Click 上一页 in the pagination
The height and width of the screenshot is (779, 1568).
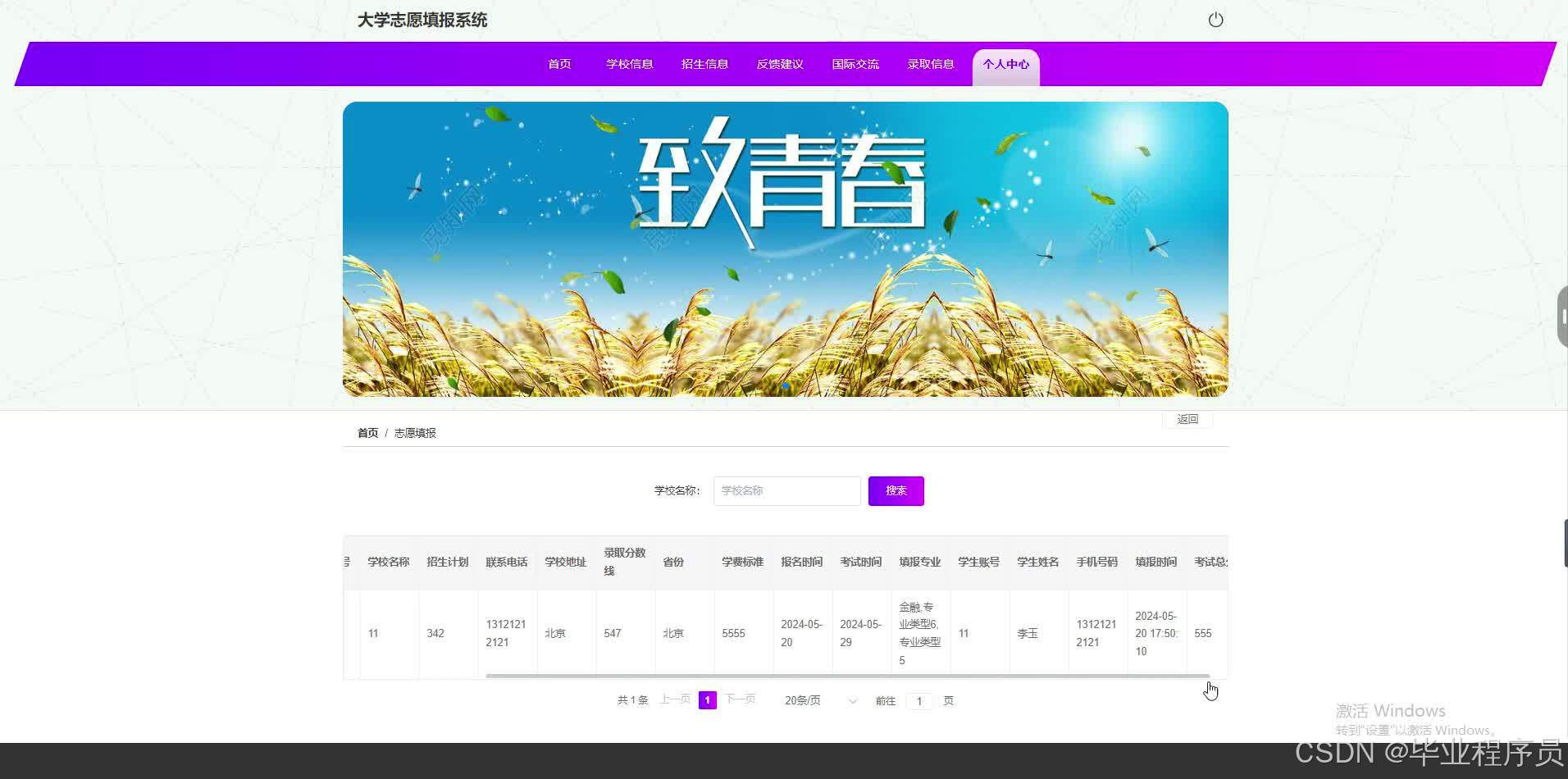tap(674, 699)
